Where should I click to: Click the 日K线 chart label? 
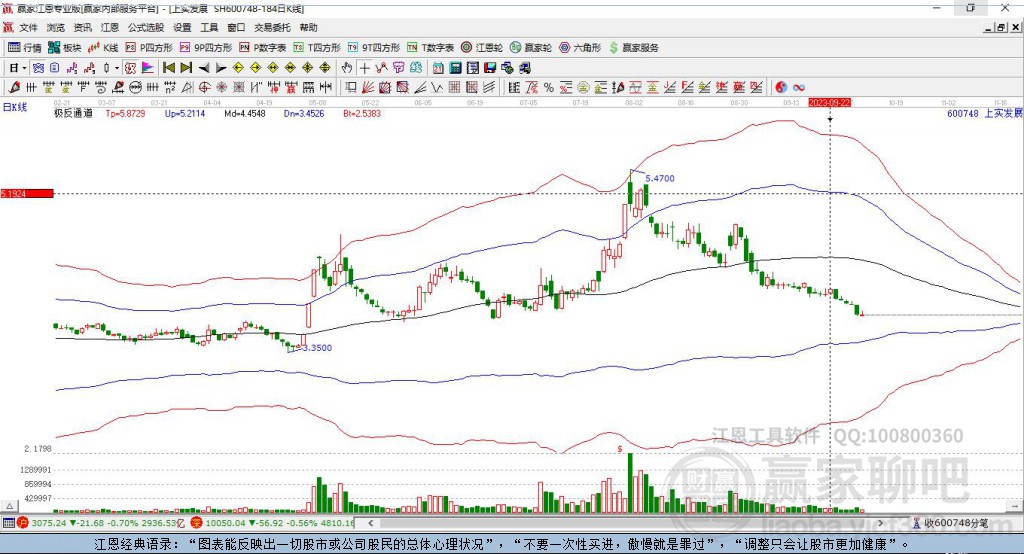click(15, 108)
